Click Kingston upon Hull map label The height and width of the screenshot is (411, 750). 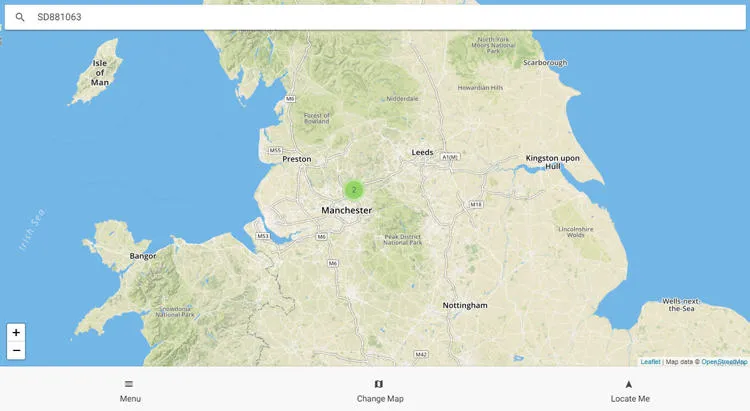point(552,162)
